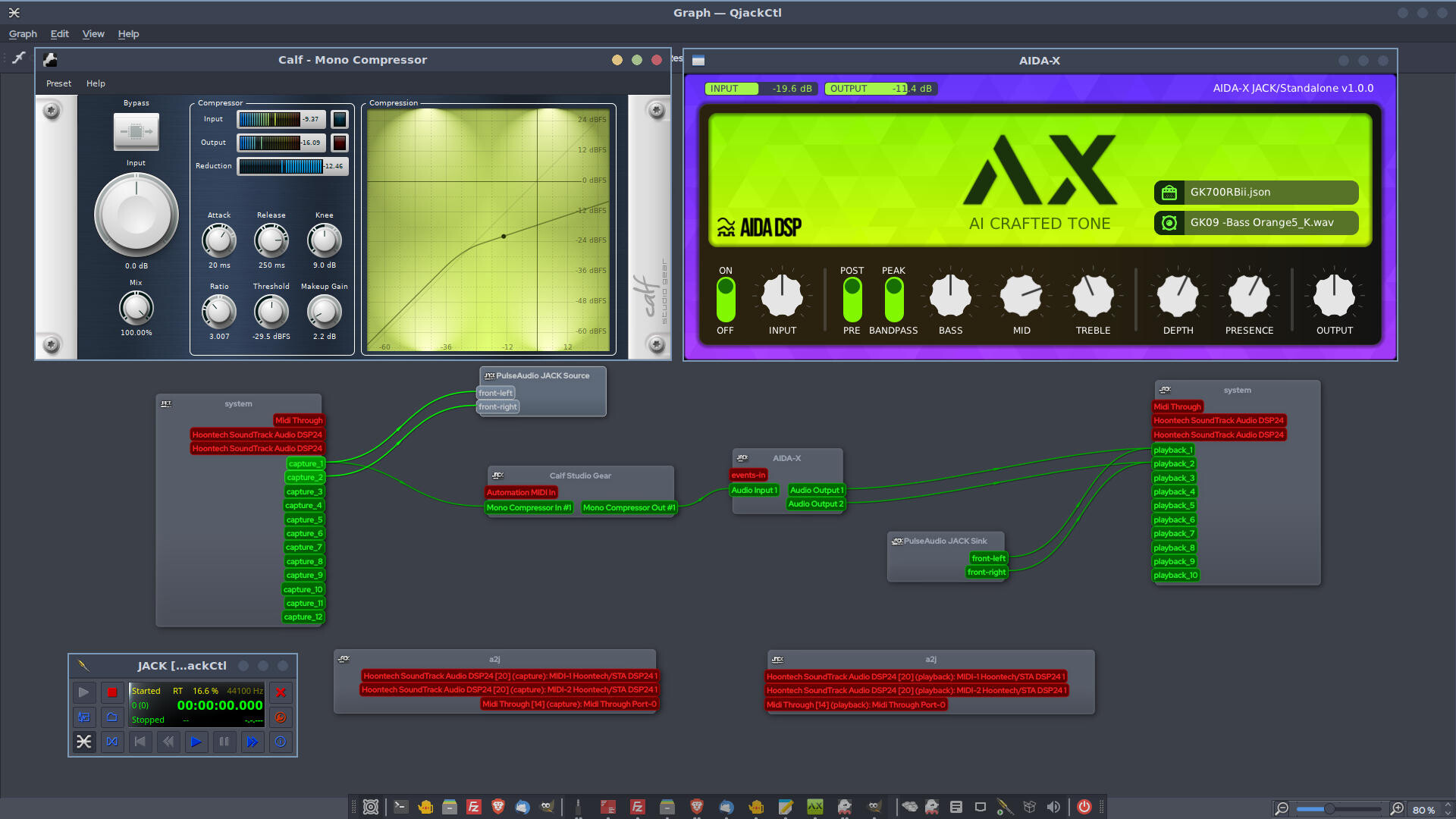Viewport: 1456px width, 819px height.
Task: Select the Audio Output 1 port on AIDA-X node
Action: tap(817, 490)
